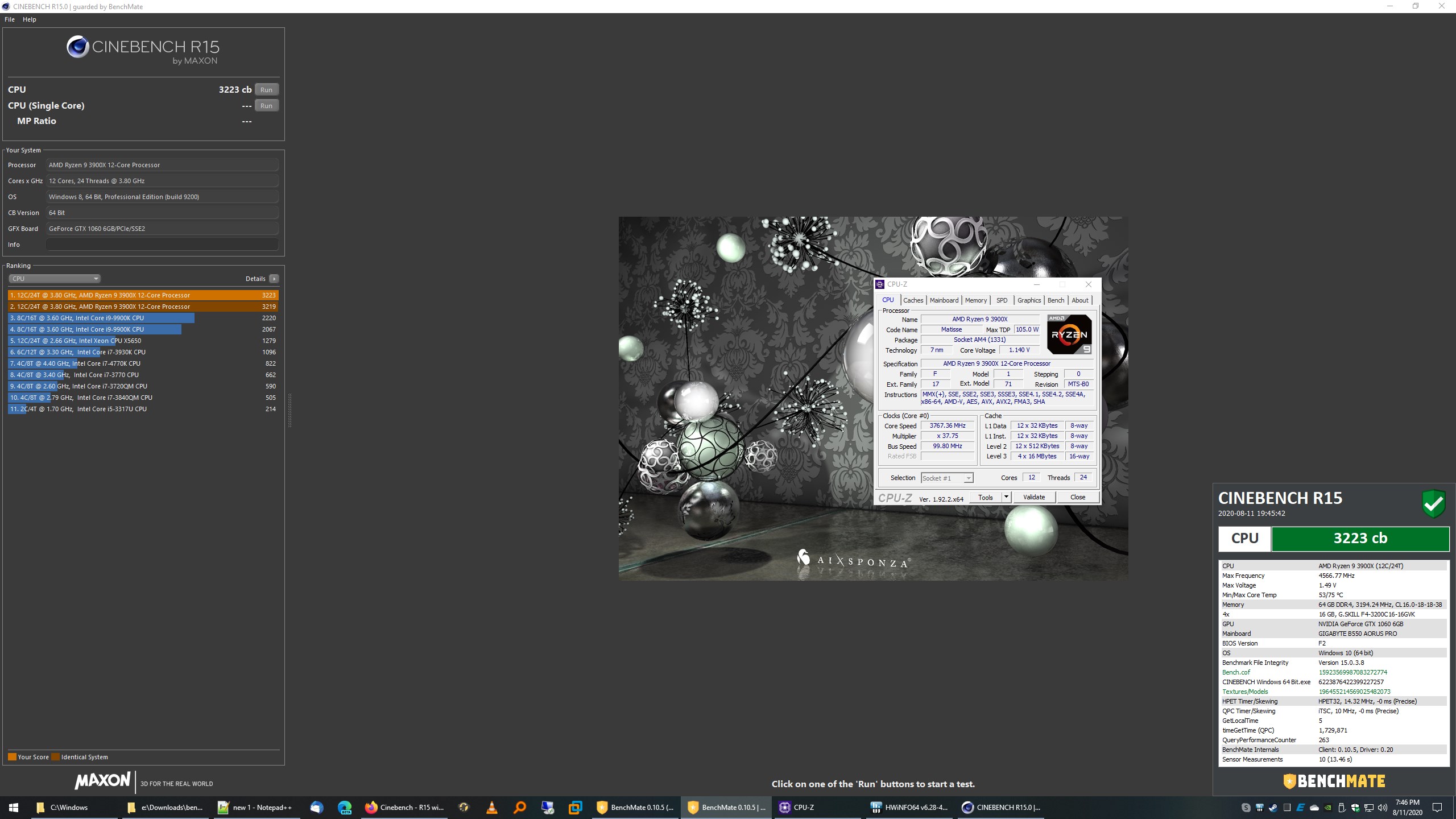Select ranking row 4 Core i9-9900K 2067

143,329
